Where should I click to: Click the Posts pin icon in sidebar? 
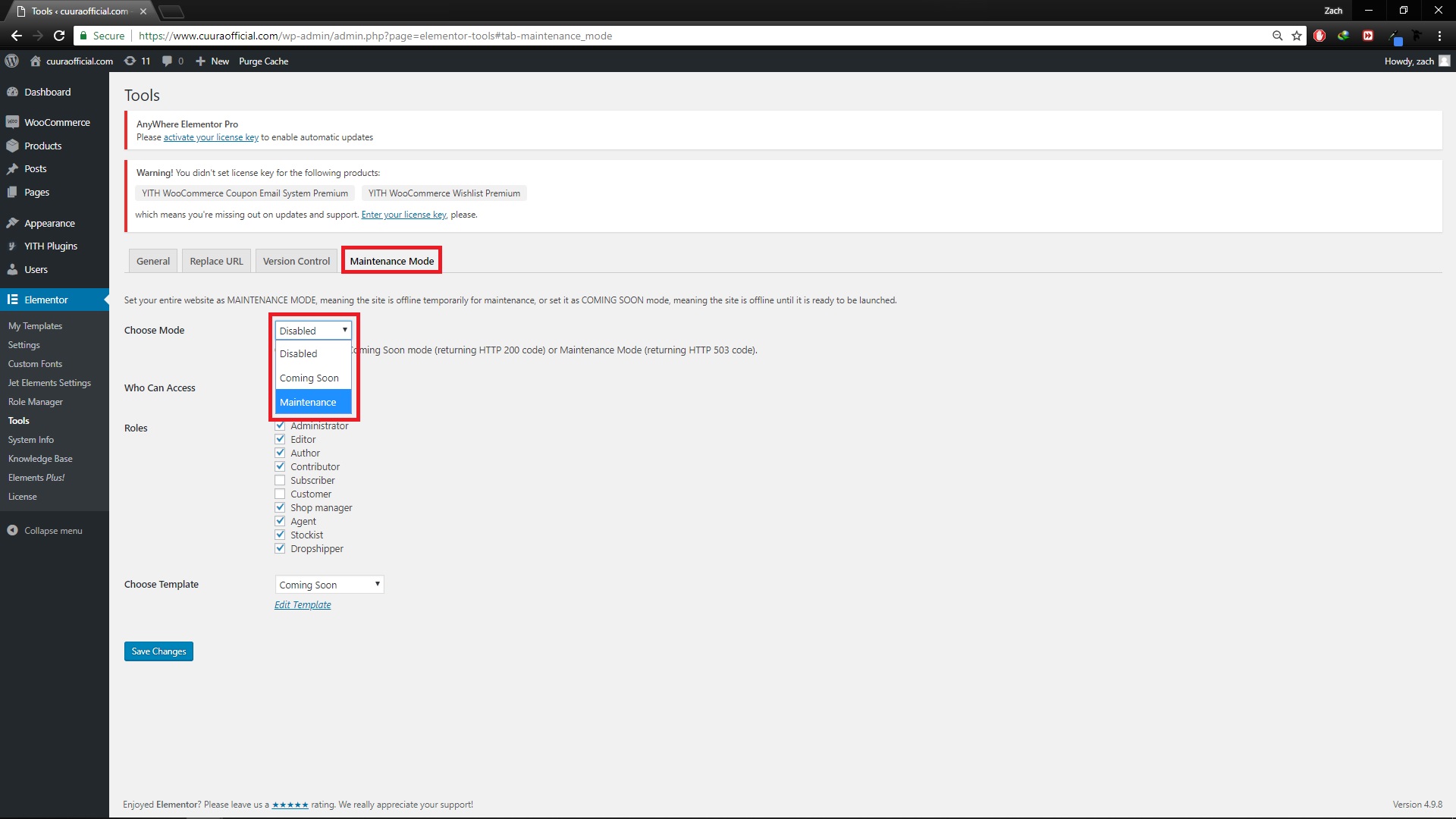12,169
